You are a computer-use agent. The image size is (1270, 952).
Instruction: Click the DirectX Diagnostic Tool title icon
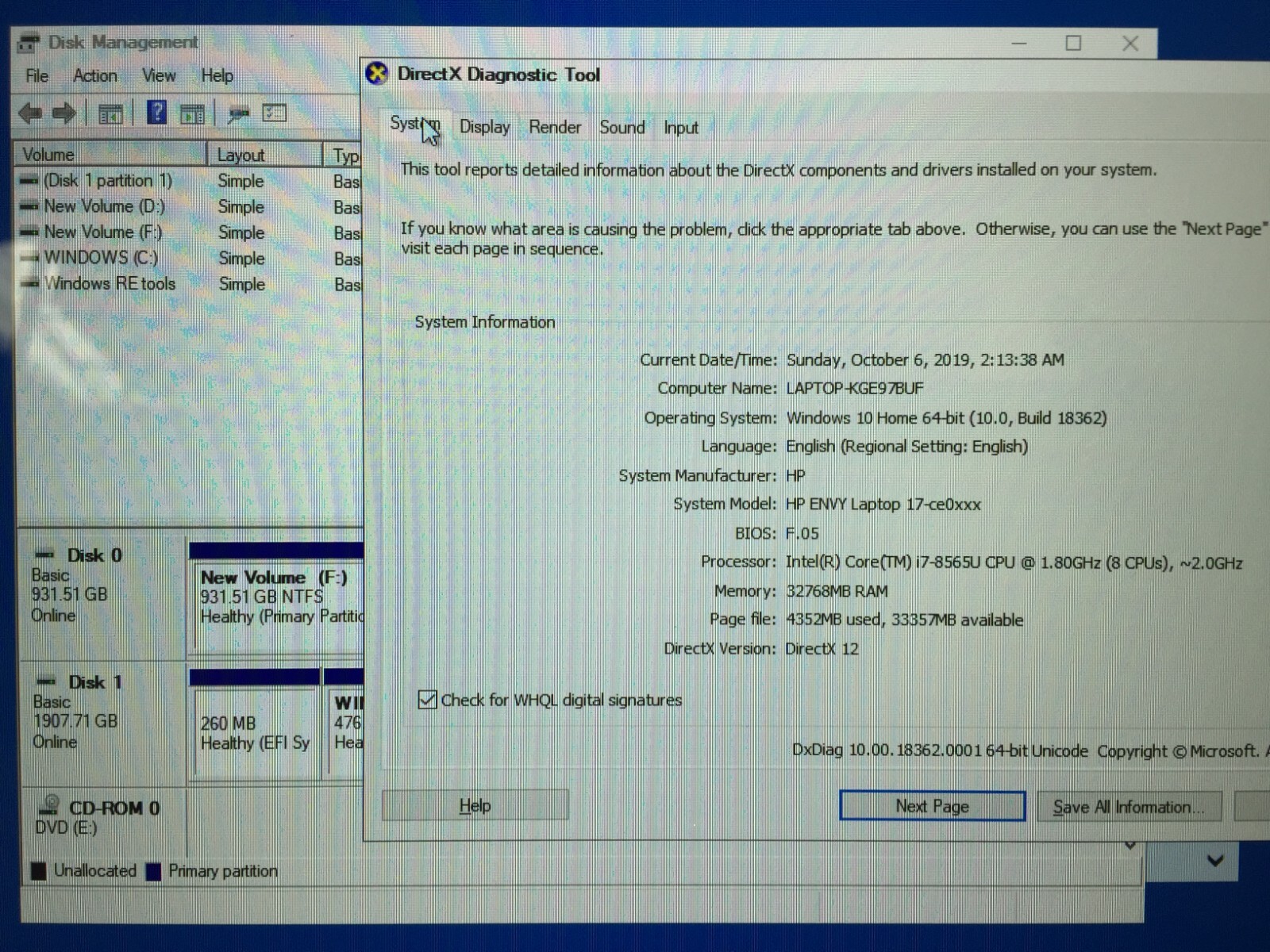tap(377, 74)
